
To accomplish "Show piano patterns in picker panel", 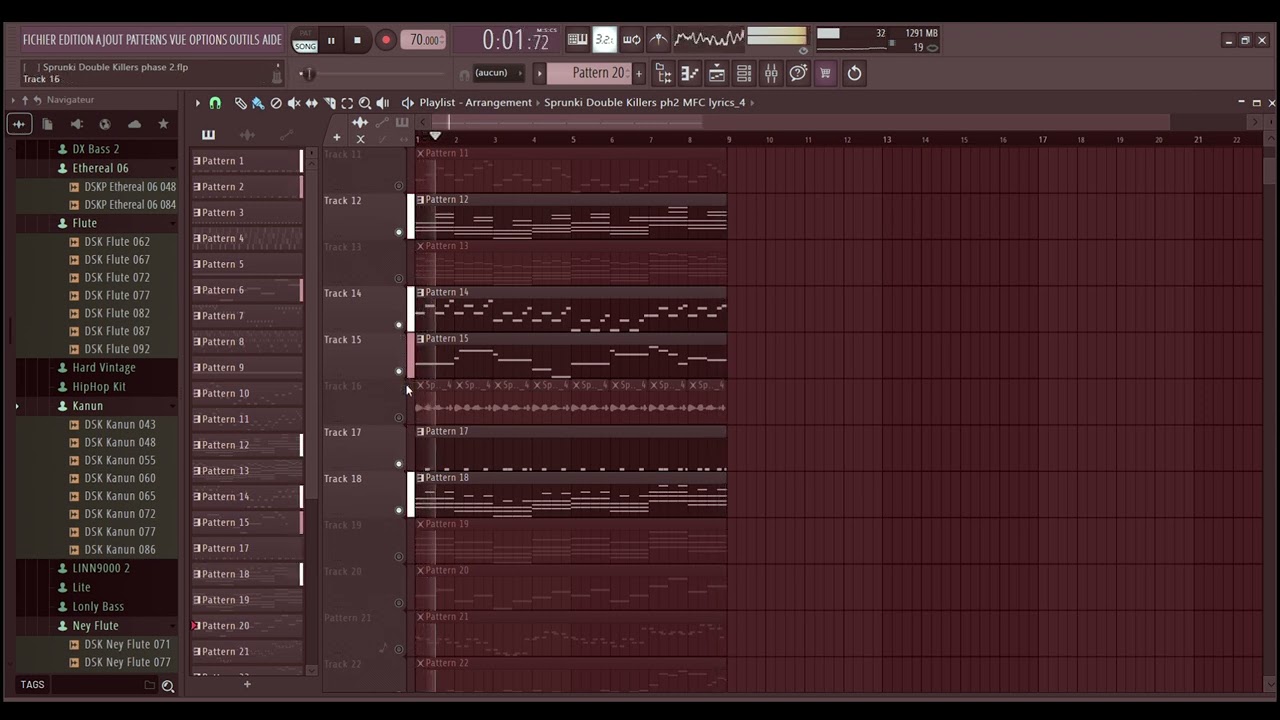I will tap(208, 135).
